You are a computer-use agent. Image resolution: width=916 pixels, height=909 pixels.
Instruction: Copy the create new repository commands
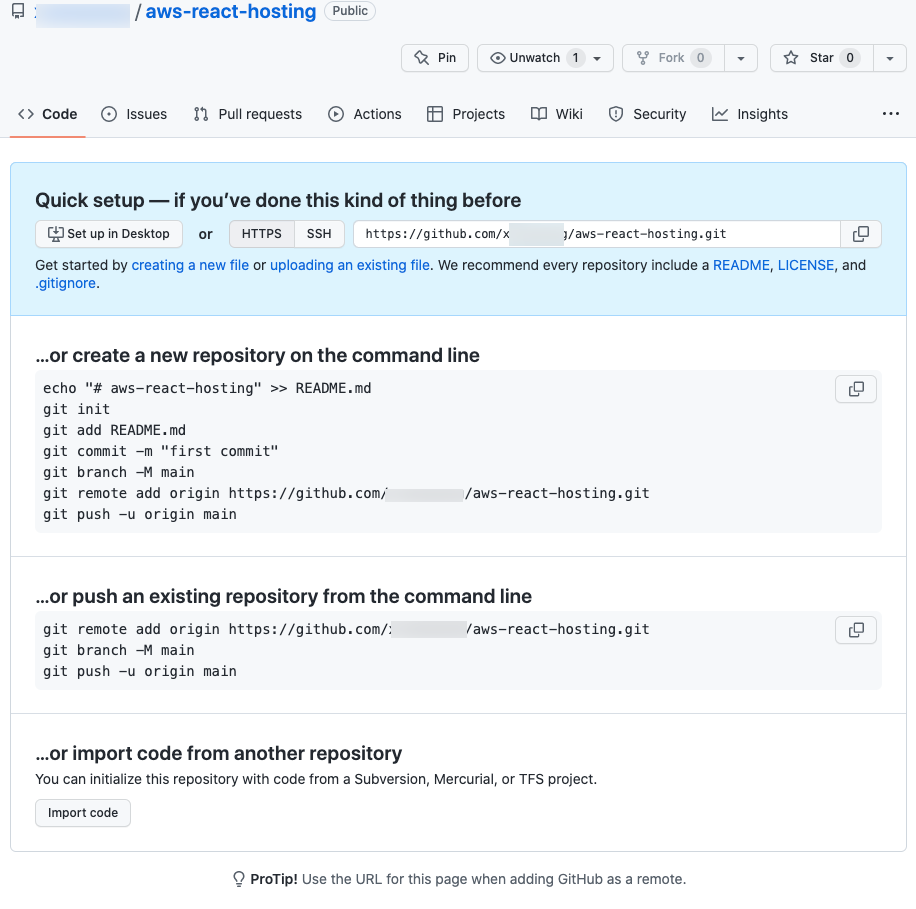coord(856,389)
